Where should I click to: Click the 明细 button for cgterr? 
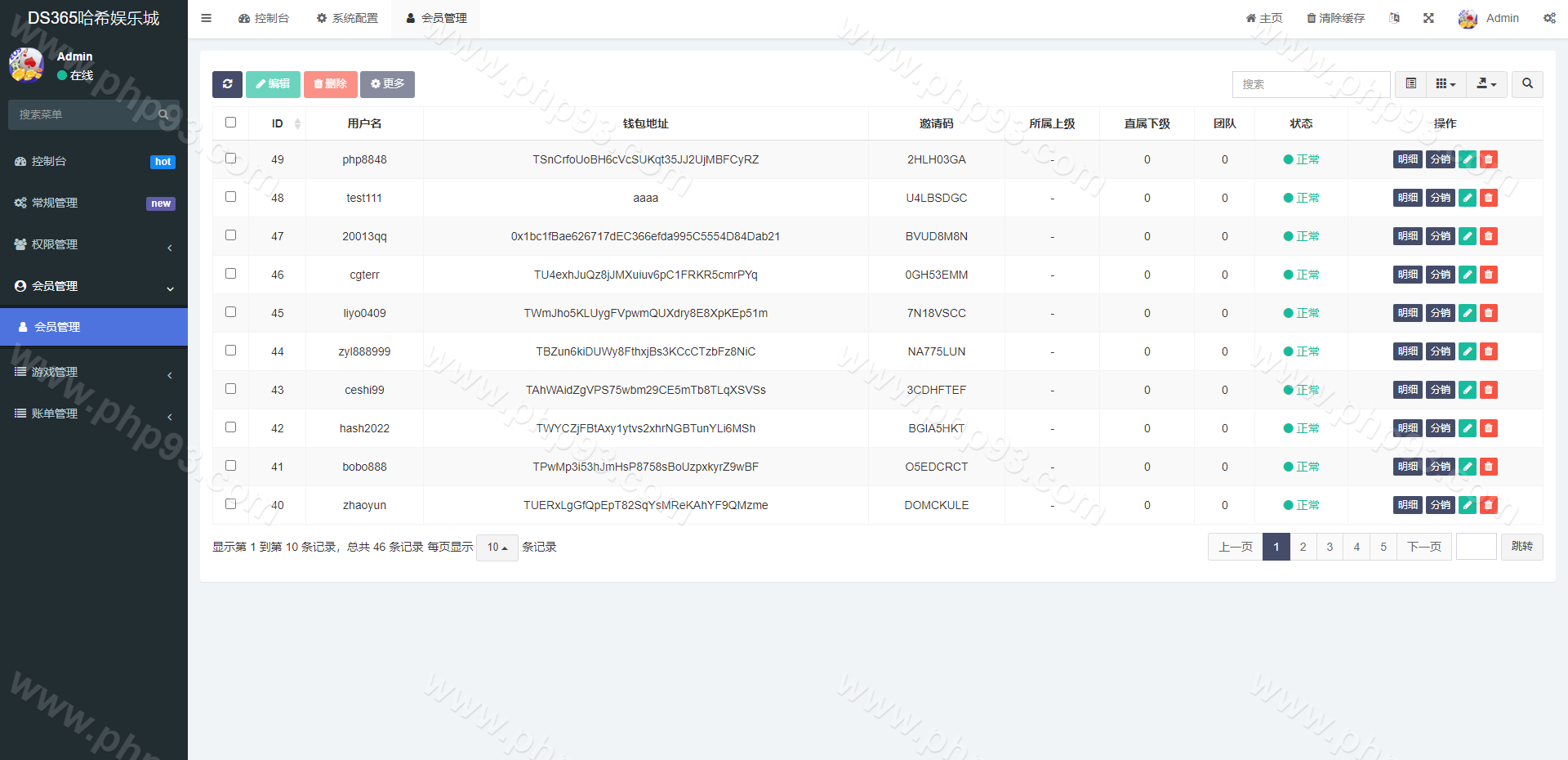pos(1407,275)
